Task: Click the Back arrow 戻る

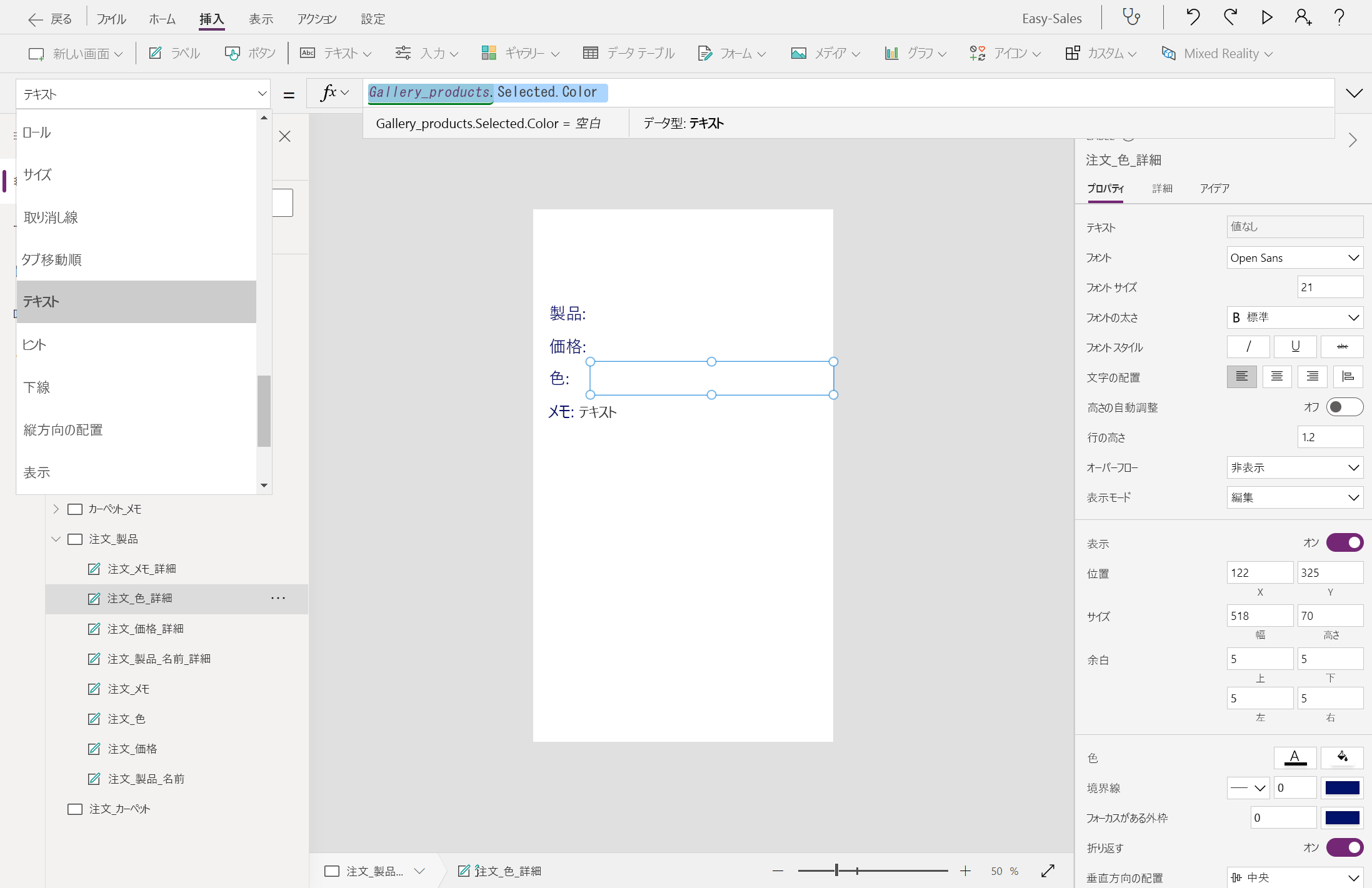Action: coord(50,19)
